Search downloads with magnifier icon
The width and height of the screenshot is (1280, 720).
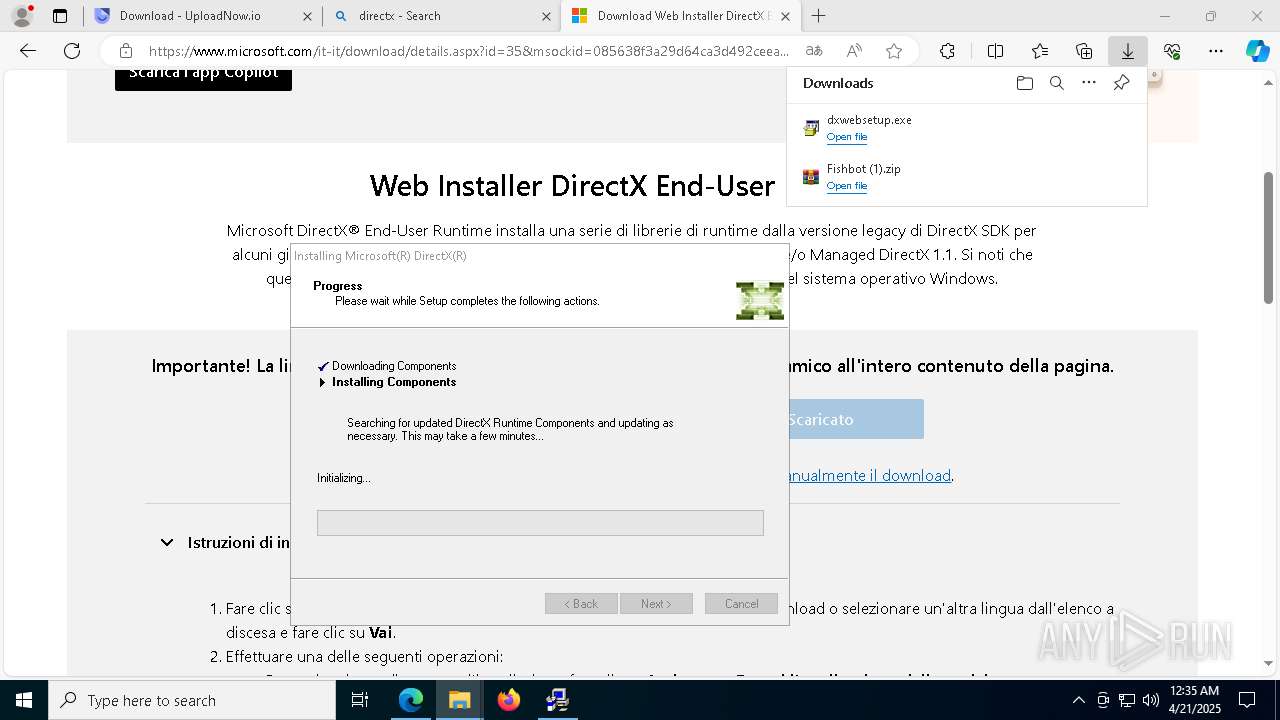[1056, 83]
